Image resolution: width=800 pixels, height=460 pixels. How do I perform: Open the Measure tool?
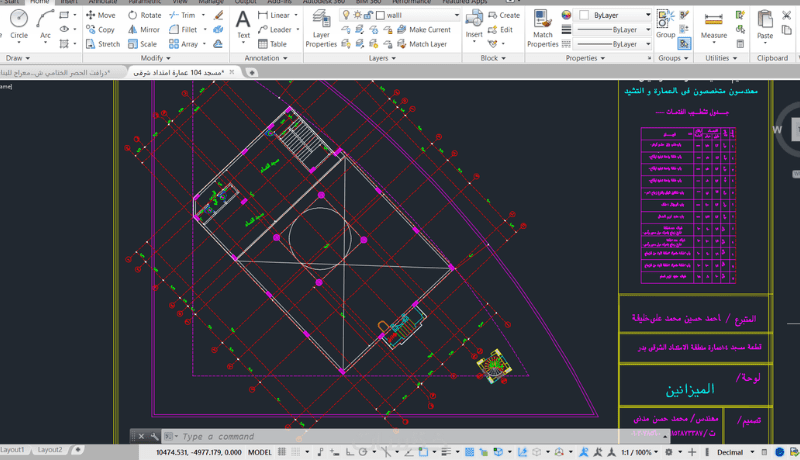coord(714,24)
